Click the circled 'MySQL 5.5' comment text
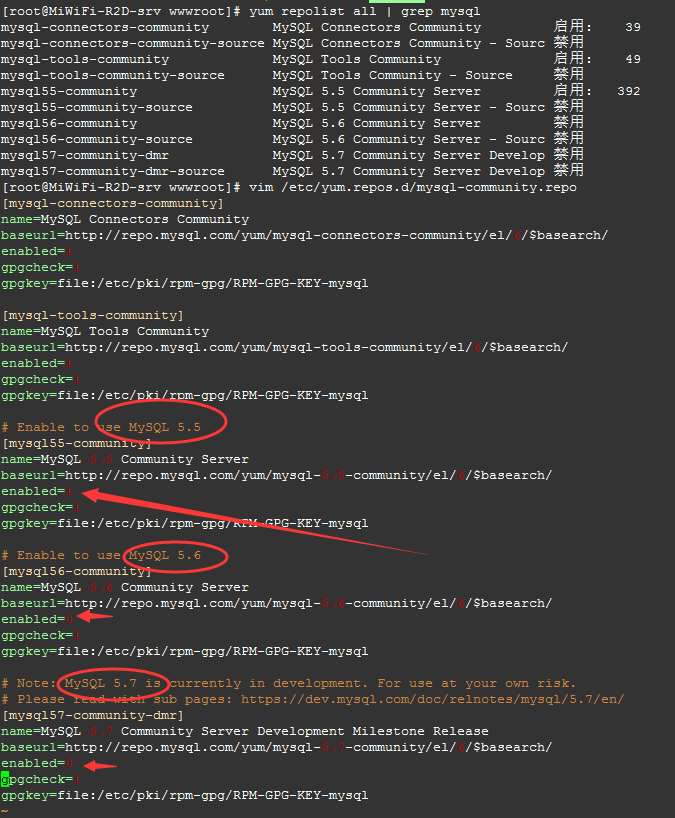 point(165,427)
